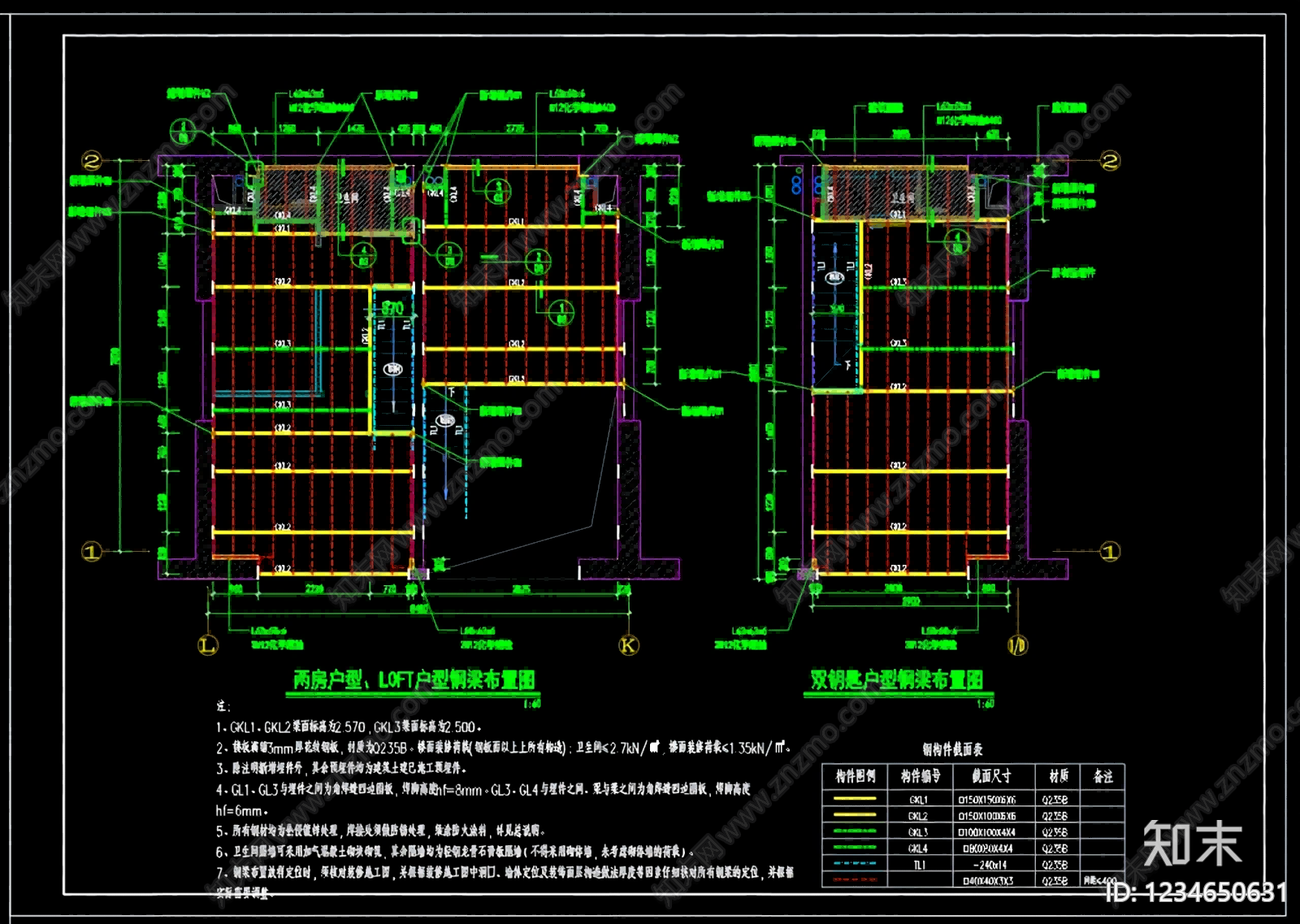The image size is (1300, 924).
Task: Click axis bubble 2 on right plan
Action: point(1110,161)
